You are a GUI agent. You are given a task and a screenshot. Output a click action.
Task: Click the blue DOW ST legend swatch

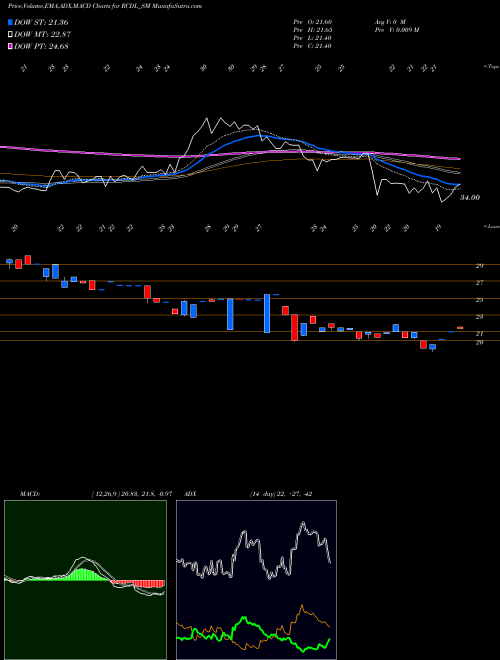[10, 22]
